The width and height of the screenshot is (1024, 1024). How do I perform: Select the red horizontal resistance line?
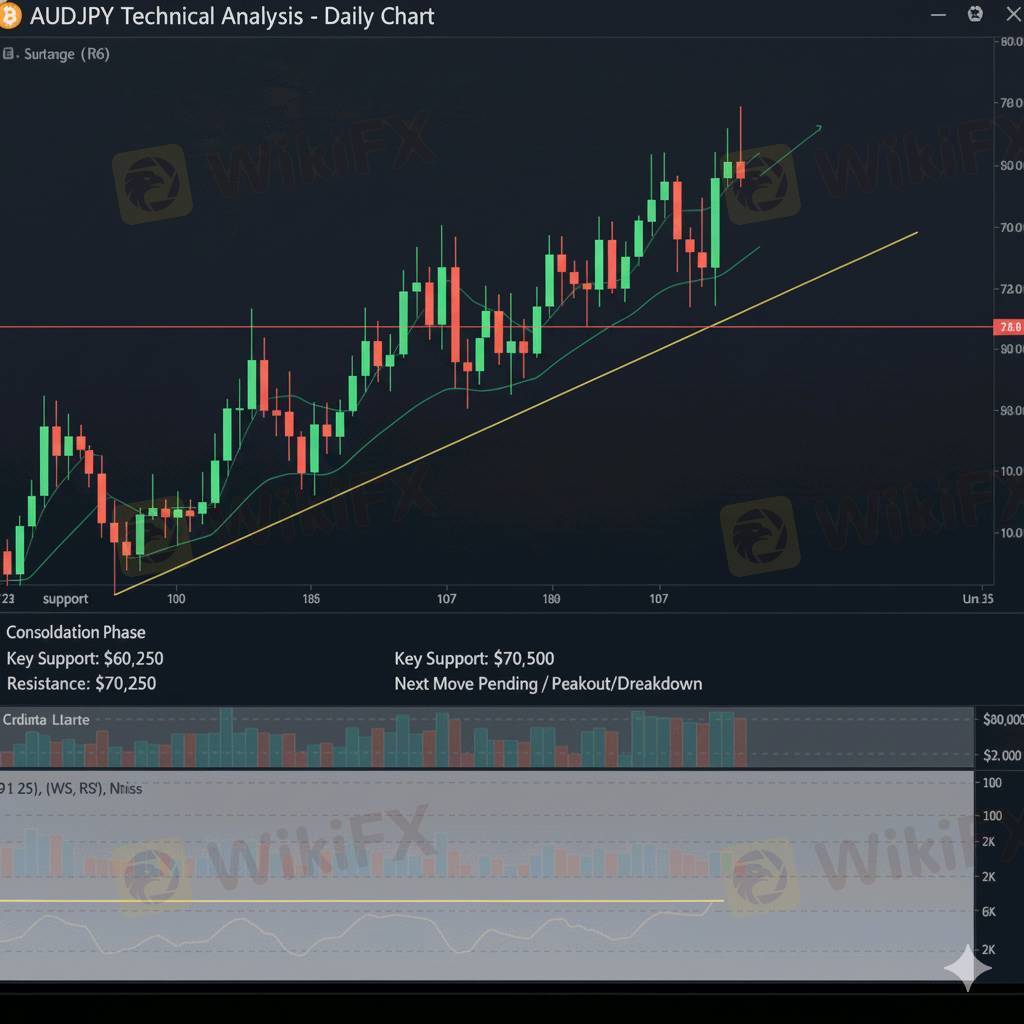coord(496,327)
